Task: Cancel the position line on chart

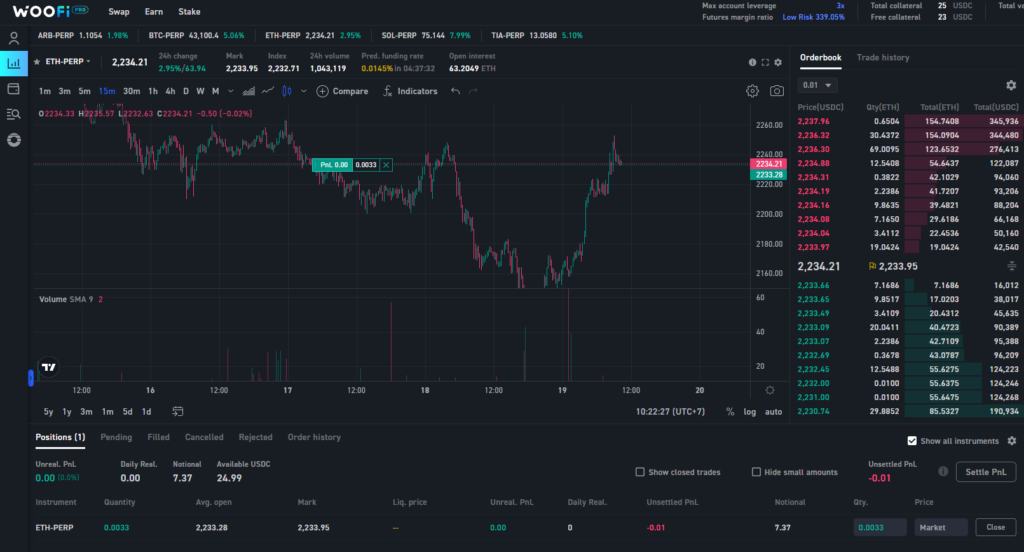Action: [386, 165]
